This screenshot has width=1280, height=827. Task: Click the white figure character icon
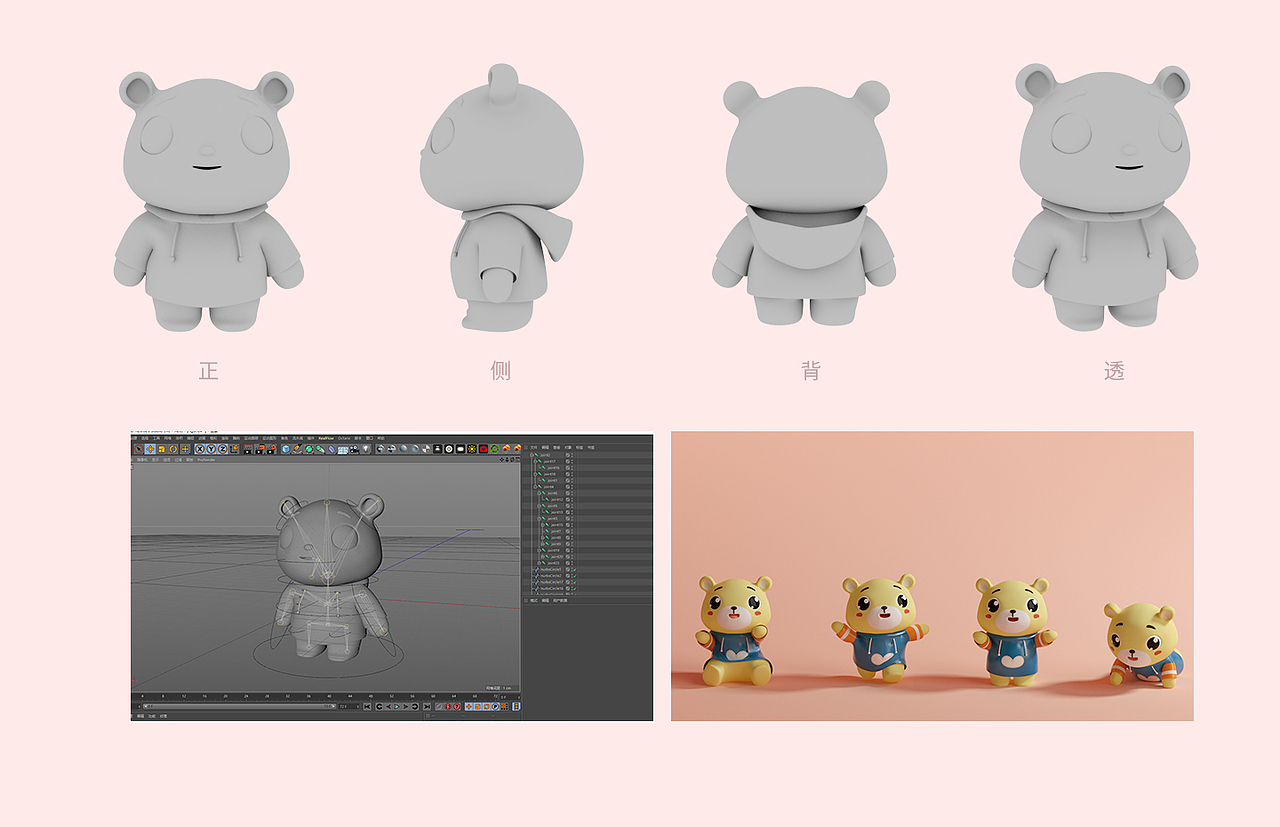(438, 449)
